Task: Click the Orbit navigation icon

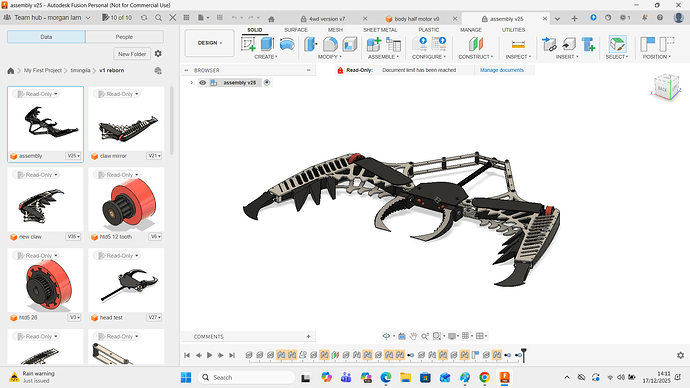Action: (x=386, y=336)
